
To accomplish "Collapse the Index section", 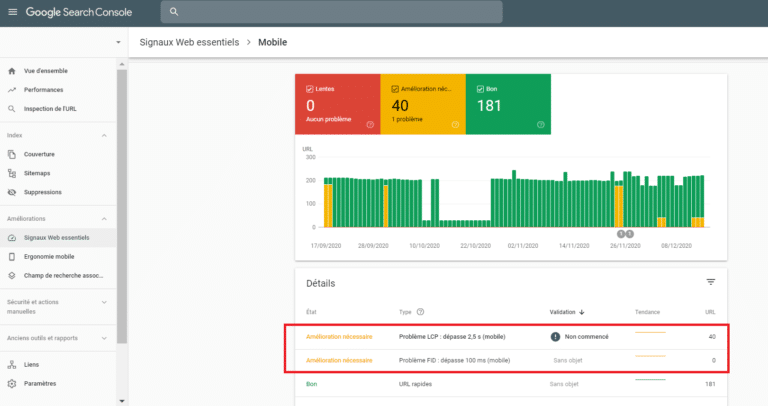I will (x=105, y=135).
